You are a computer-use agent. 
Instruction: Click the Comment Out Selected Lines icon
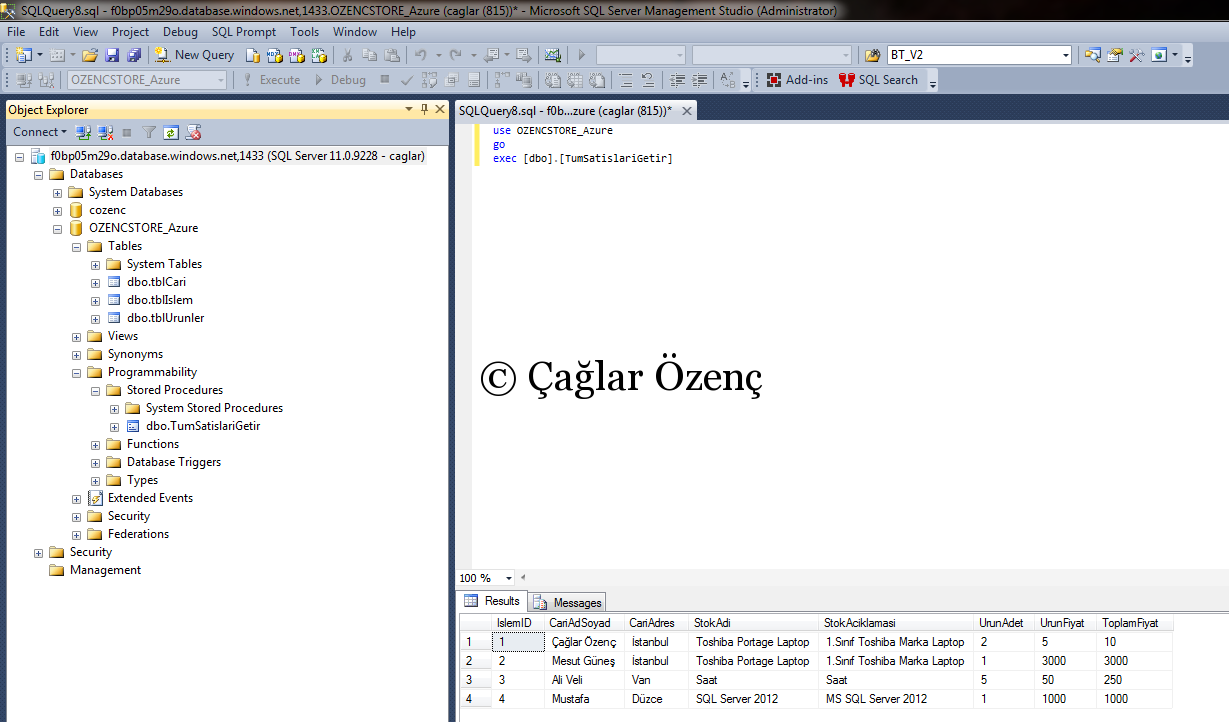click(x=627, y=80)
